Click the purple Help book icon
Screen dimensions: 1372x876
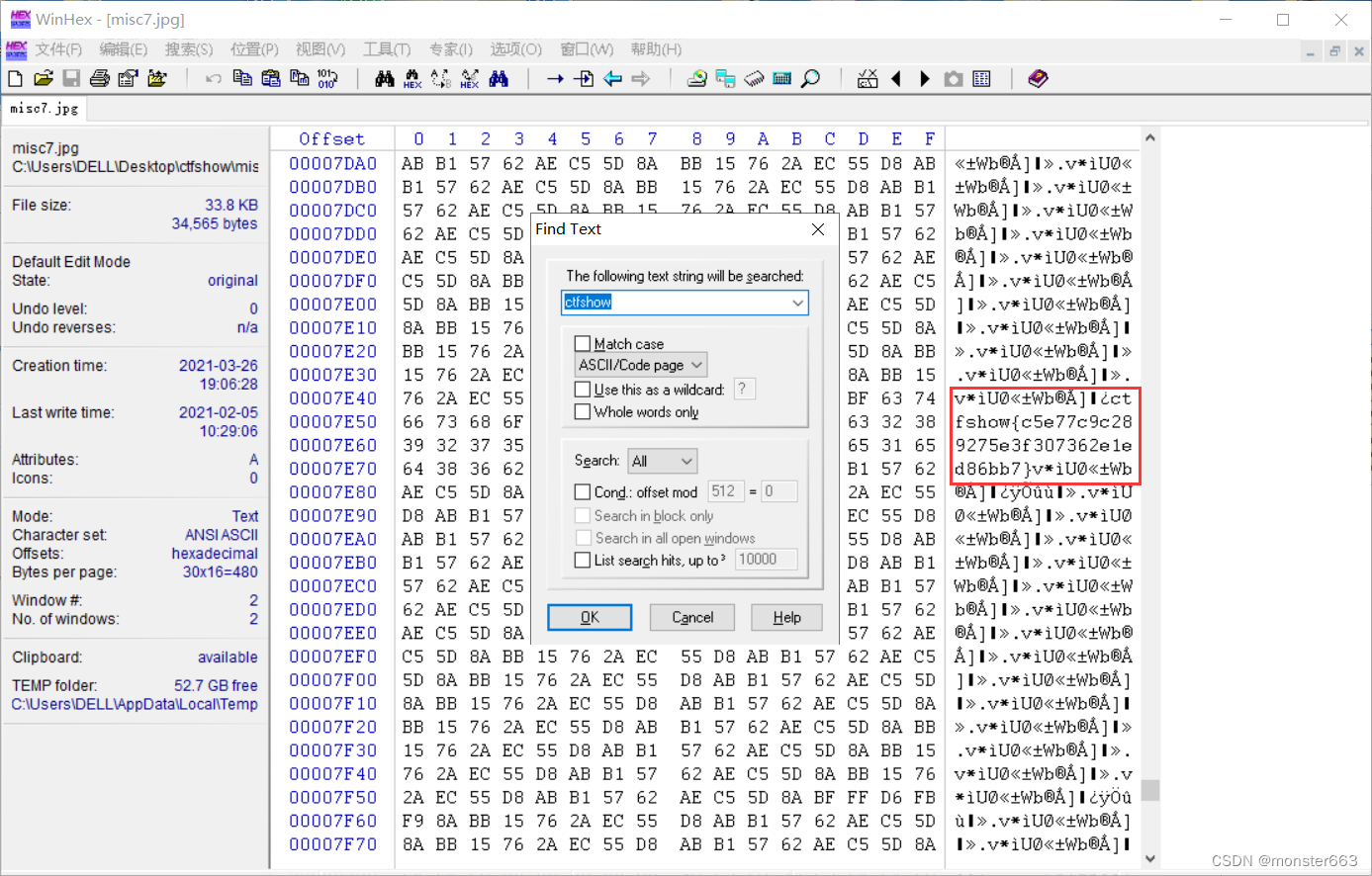pyautogui.click(x=1038, y=78)
